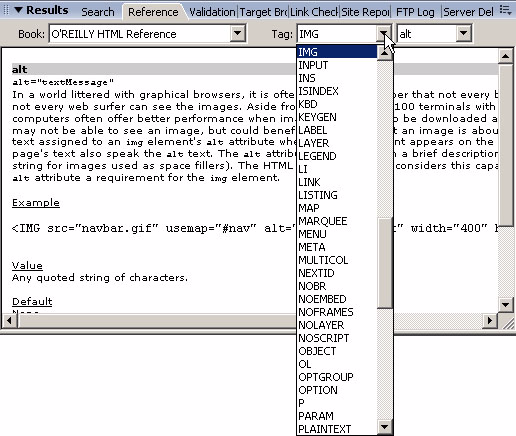This screenshot has width=516, height=436.
Task: Click the tag list scroll-up arrow
Action: click(385, 53)
